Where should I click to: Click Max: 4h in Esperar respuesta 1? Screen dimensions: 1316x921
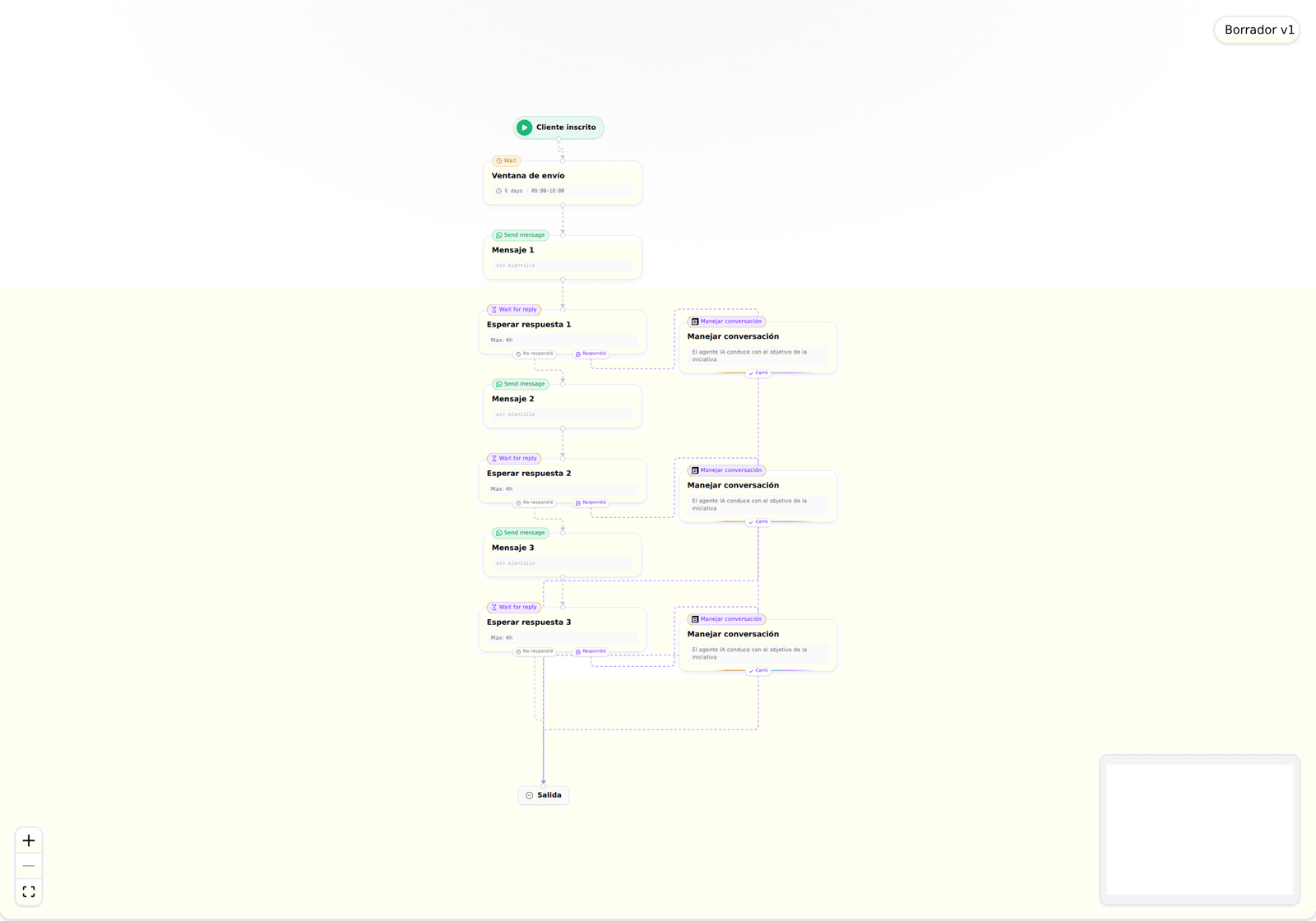pyautogui.click(x=502, y=340)
